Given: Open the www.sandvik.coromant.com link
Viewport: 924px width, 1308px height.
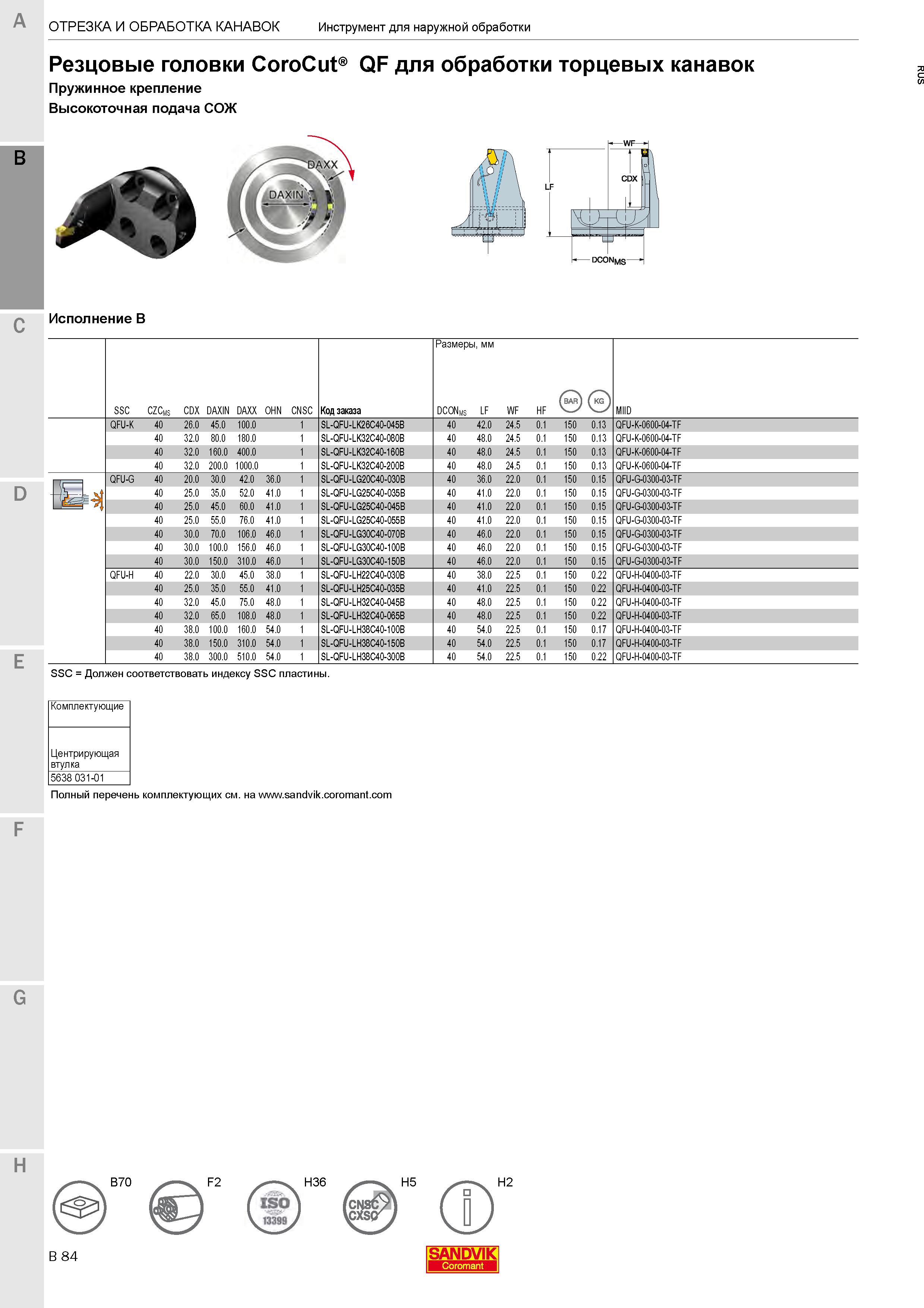Looking at the screenshot, I should (x=325, y=795).
